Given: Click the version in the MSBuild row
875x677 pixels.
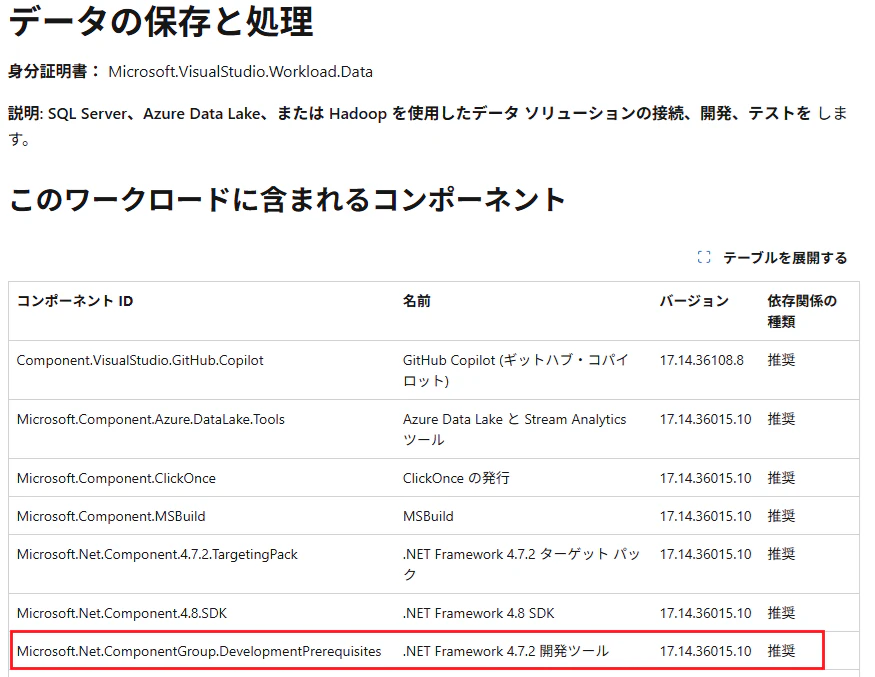Looking at the screenshot, I should (x=705, y=517).
